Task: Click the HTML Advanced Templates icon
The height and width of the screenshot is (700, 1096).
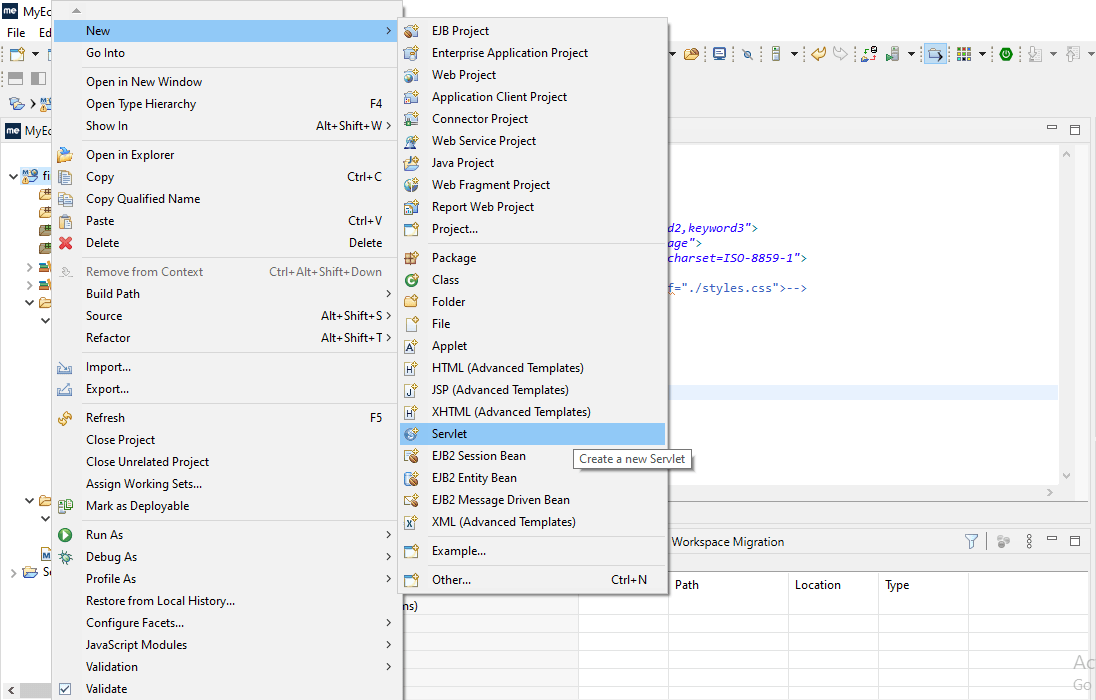Action: pos(412,368)
